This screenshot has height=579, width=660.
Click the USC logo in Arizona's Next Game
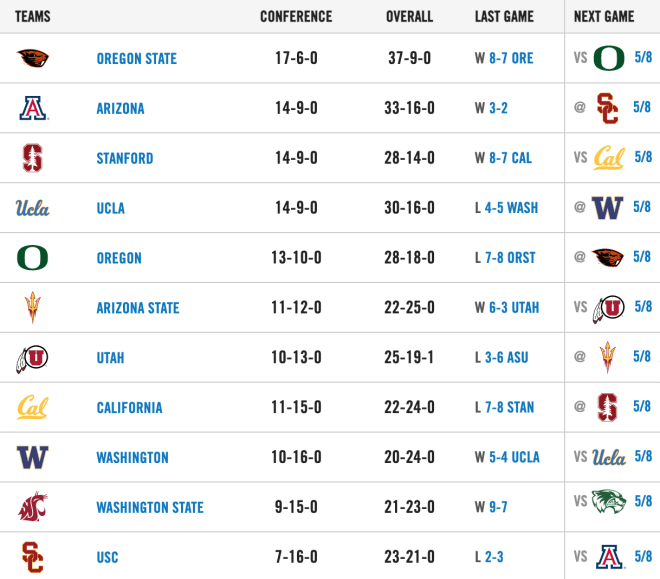pyautogui.click(x=607, y=108)
